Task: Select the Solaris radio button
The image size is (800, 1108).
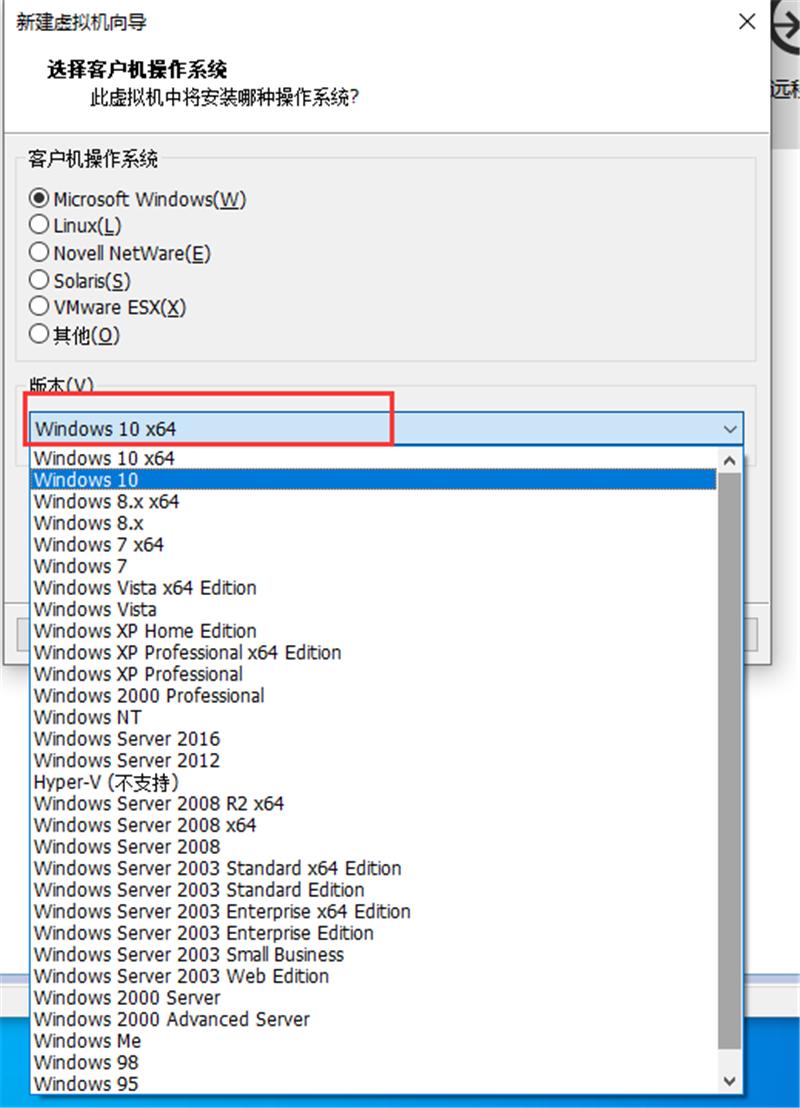Action: [39, 280]
